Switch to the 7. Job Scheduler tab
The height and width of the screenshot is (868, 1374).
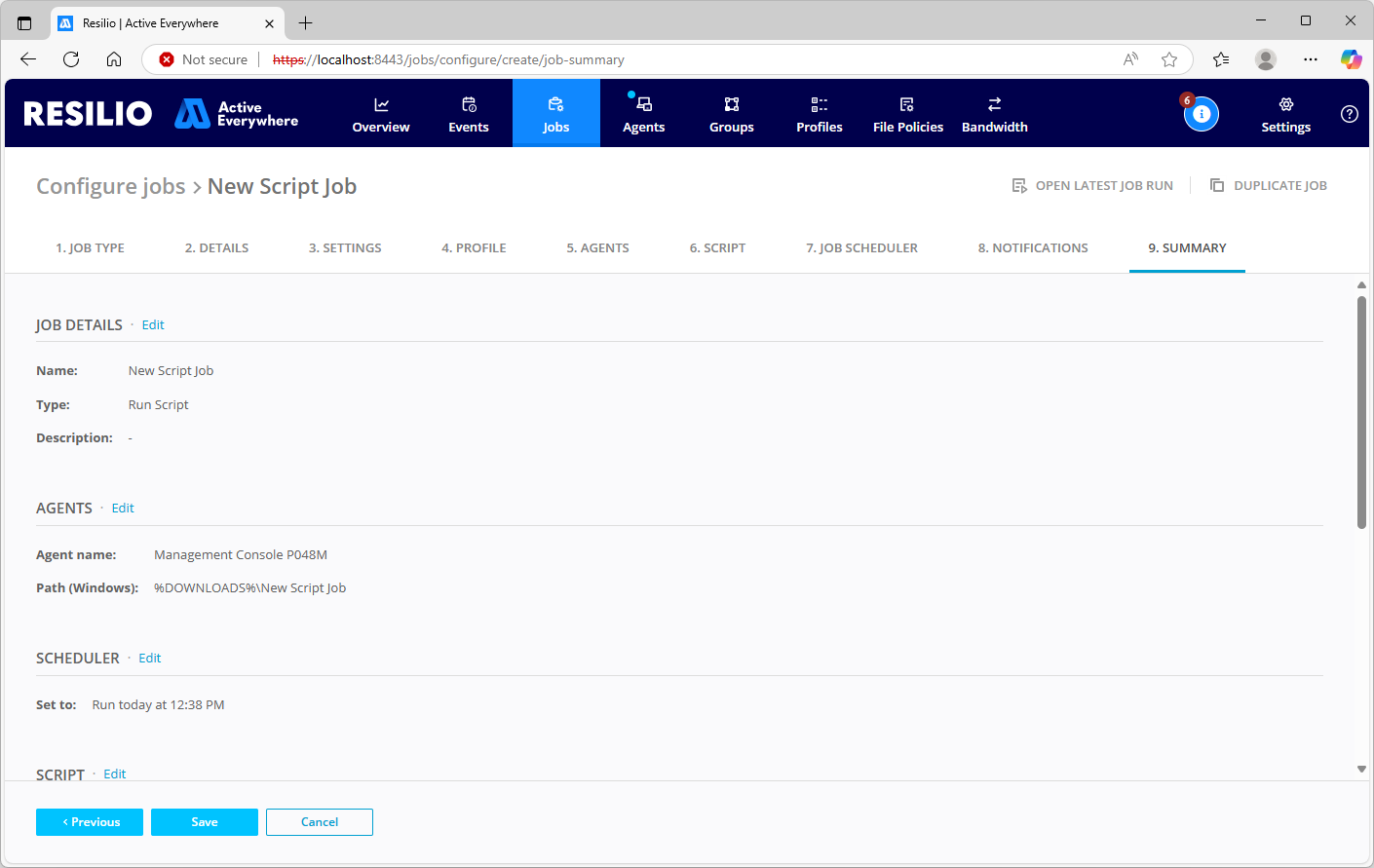861,248
